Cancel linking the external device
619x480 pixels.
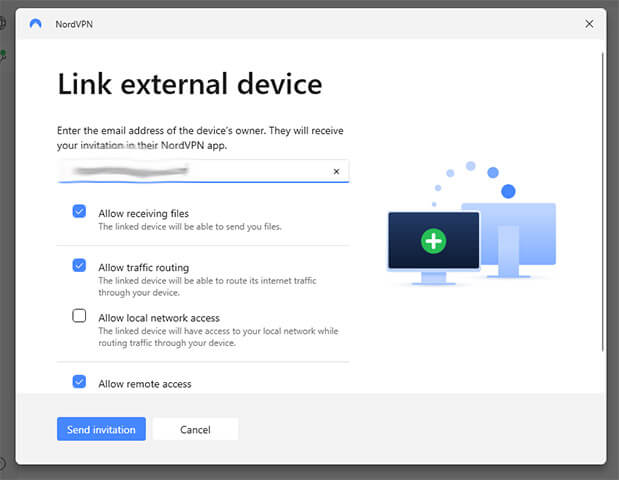[x=195, y=429]
